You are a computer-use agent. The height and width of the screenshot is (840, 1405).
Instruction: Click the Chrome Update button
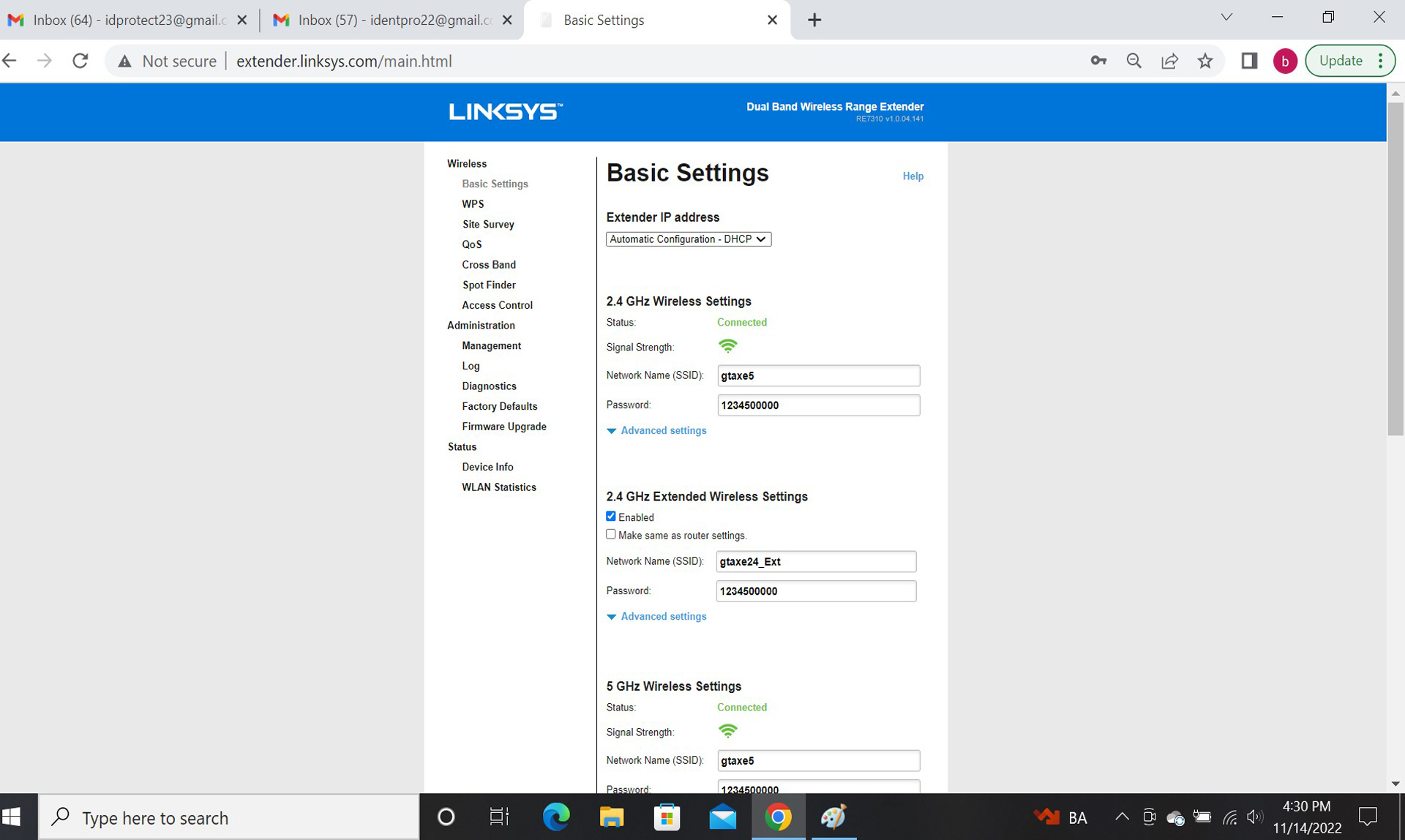[1341, 61]
